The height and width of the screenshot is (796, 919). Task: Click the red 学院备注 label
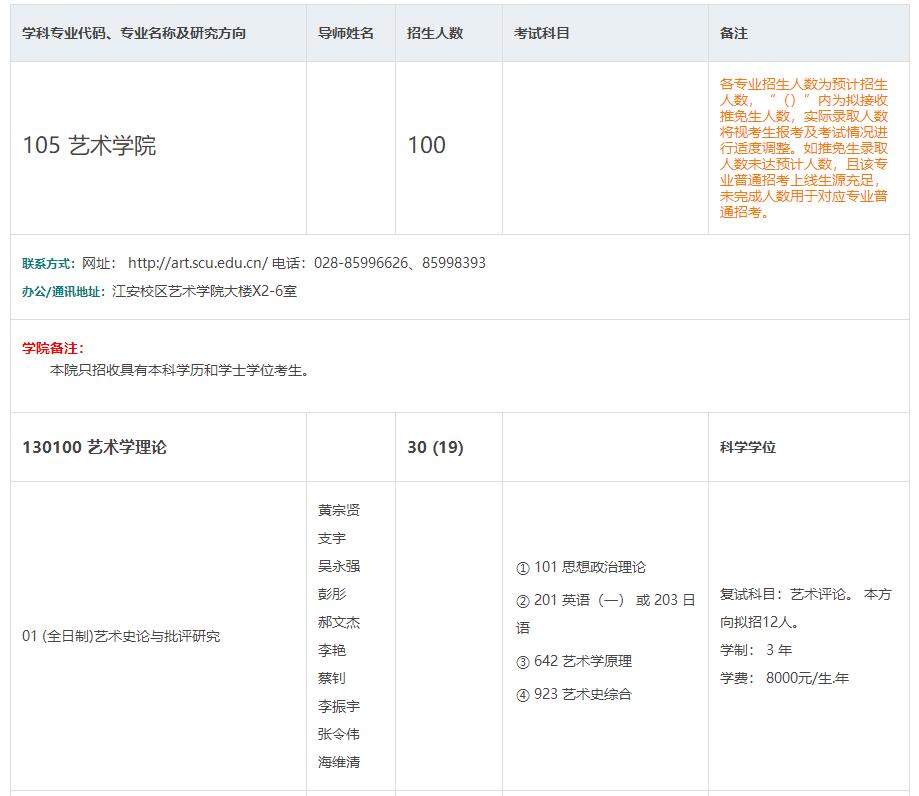53,348
